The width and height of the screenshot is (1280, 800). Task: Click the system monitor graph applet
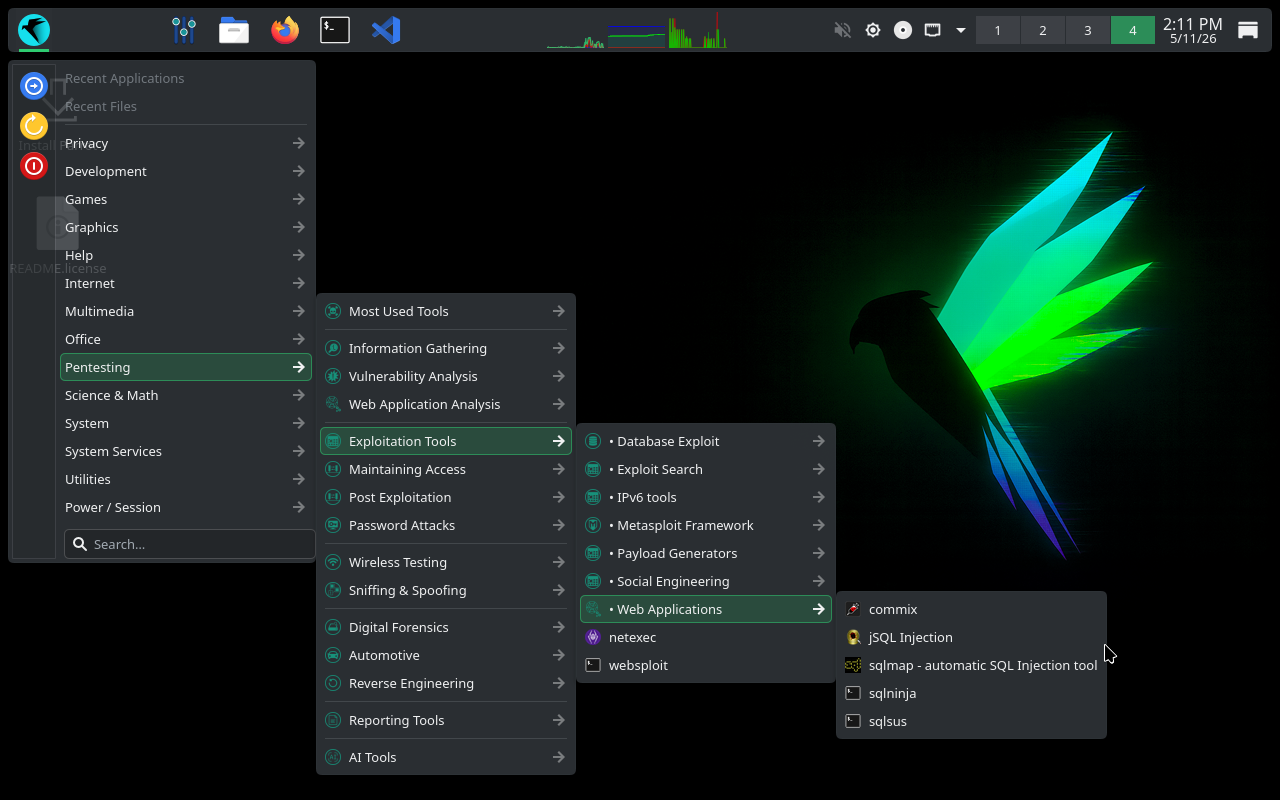tap(636, 30)
